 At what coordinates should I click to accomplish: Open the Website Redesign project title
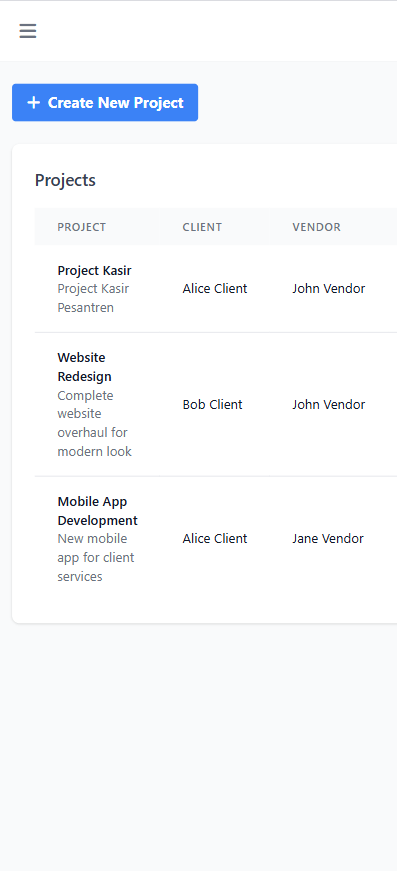coord(84,367)
